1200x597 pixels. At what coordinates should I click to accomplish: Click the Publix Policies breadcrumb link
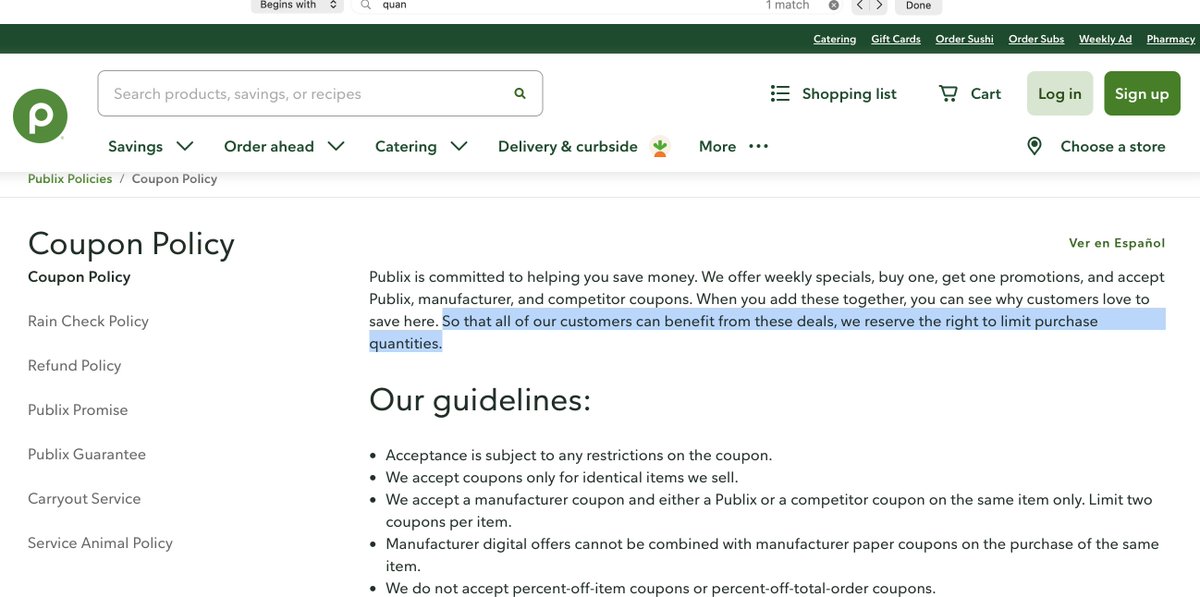pos(70,179)
